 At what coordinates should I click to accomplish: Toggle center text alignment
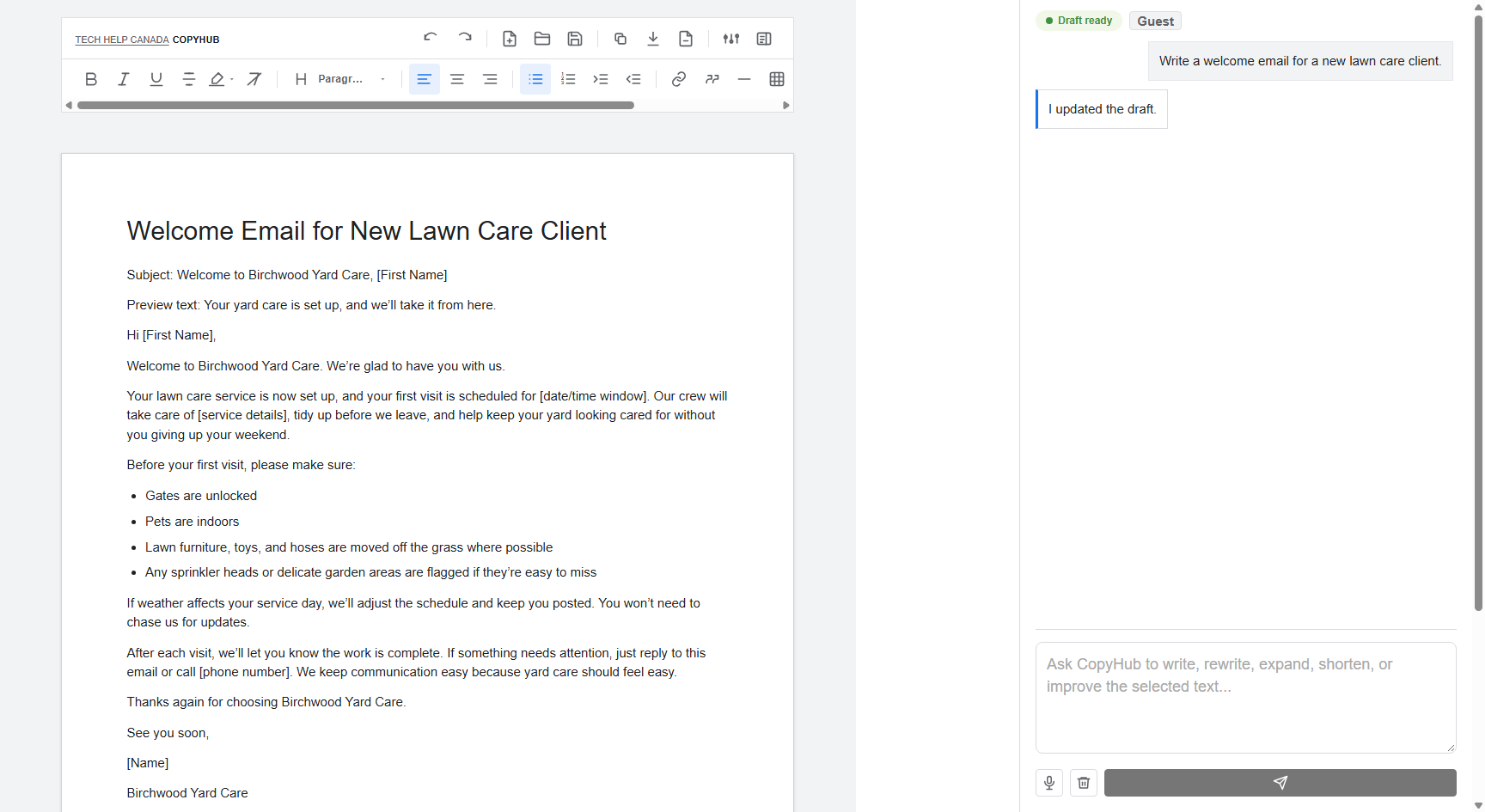click(457, 79)
